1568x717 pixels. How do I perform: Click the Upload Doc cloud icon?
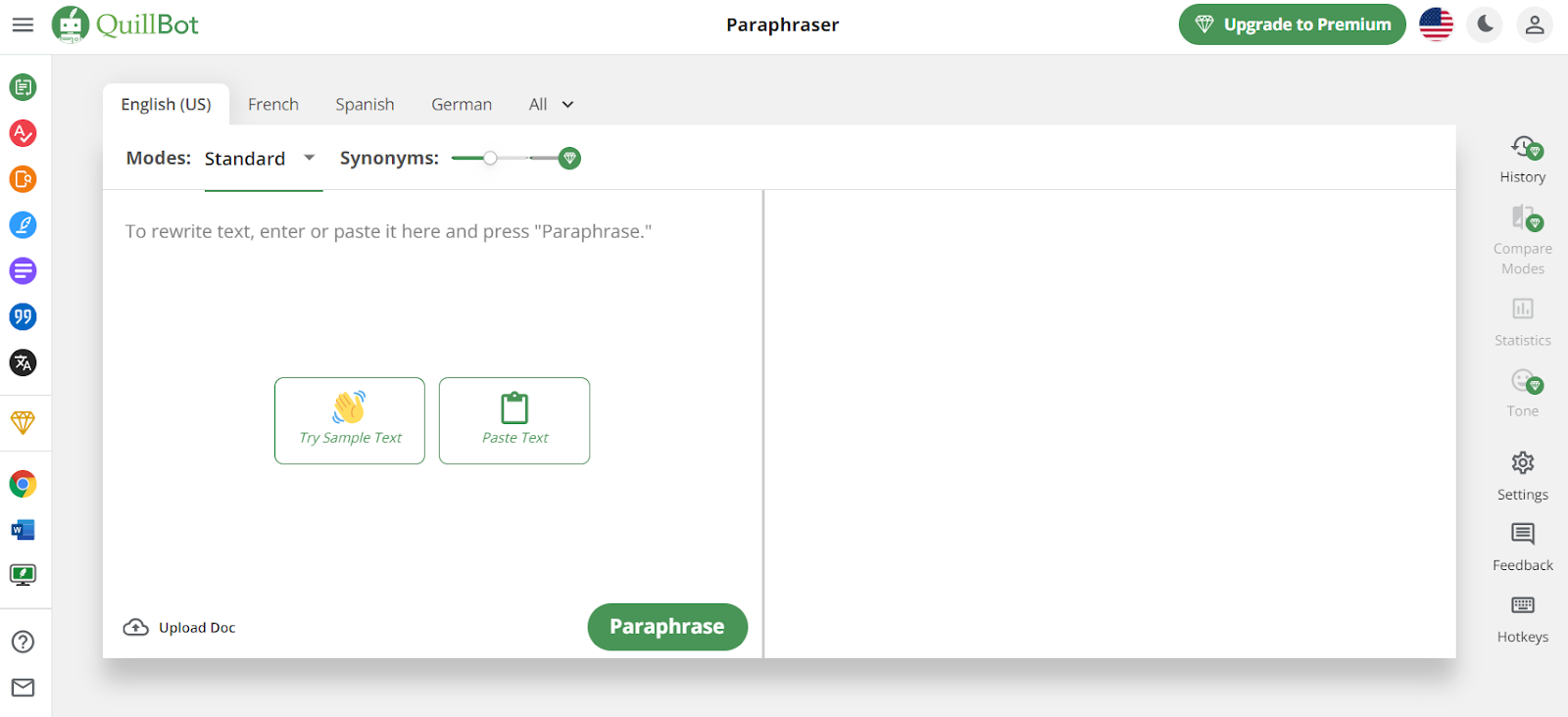135,627
